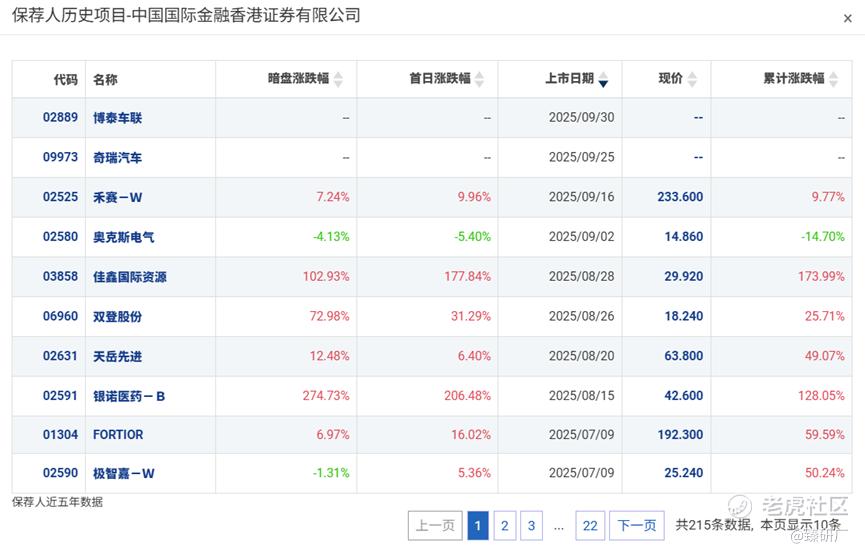Image resolution: width=865 pixels, height=556 pixels.
Task: Open stock code 02631
Action: click(x=60, y=356)
